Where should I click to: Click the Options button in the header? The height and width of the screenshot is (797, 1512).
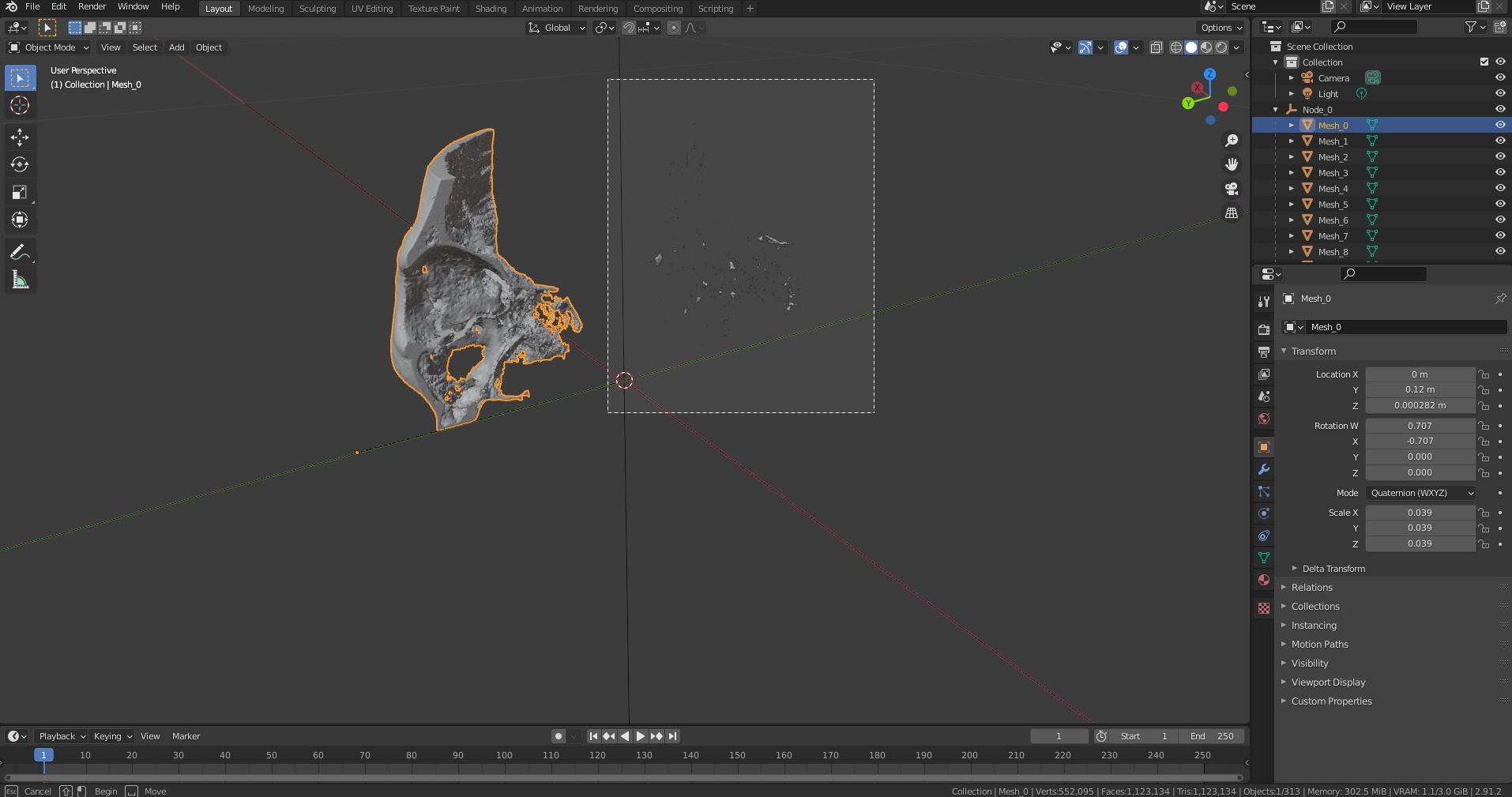[1221, 28]
